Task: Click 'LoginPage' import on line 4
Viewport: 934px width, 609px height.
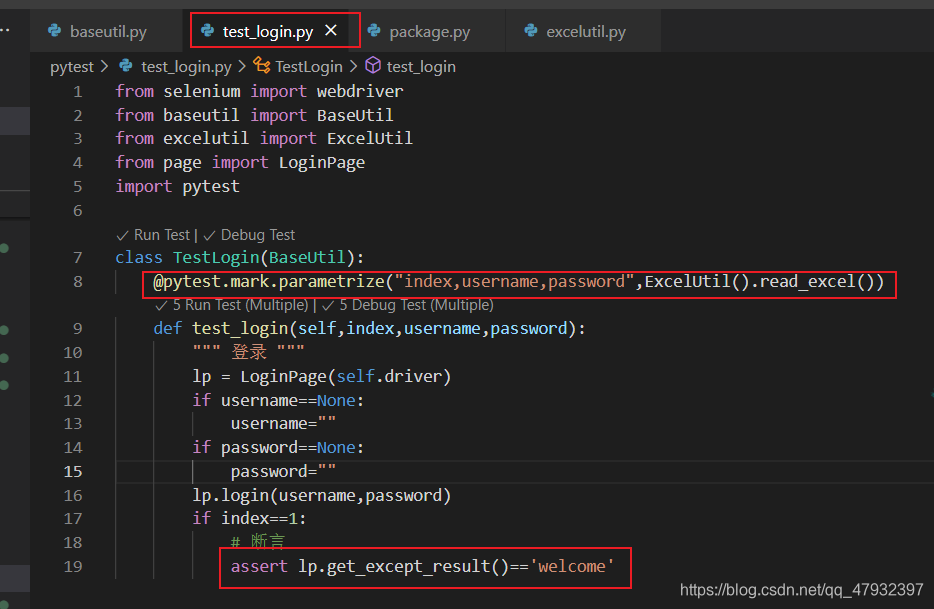Action: (322, 162)
